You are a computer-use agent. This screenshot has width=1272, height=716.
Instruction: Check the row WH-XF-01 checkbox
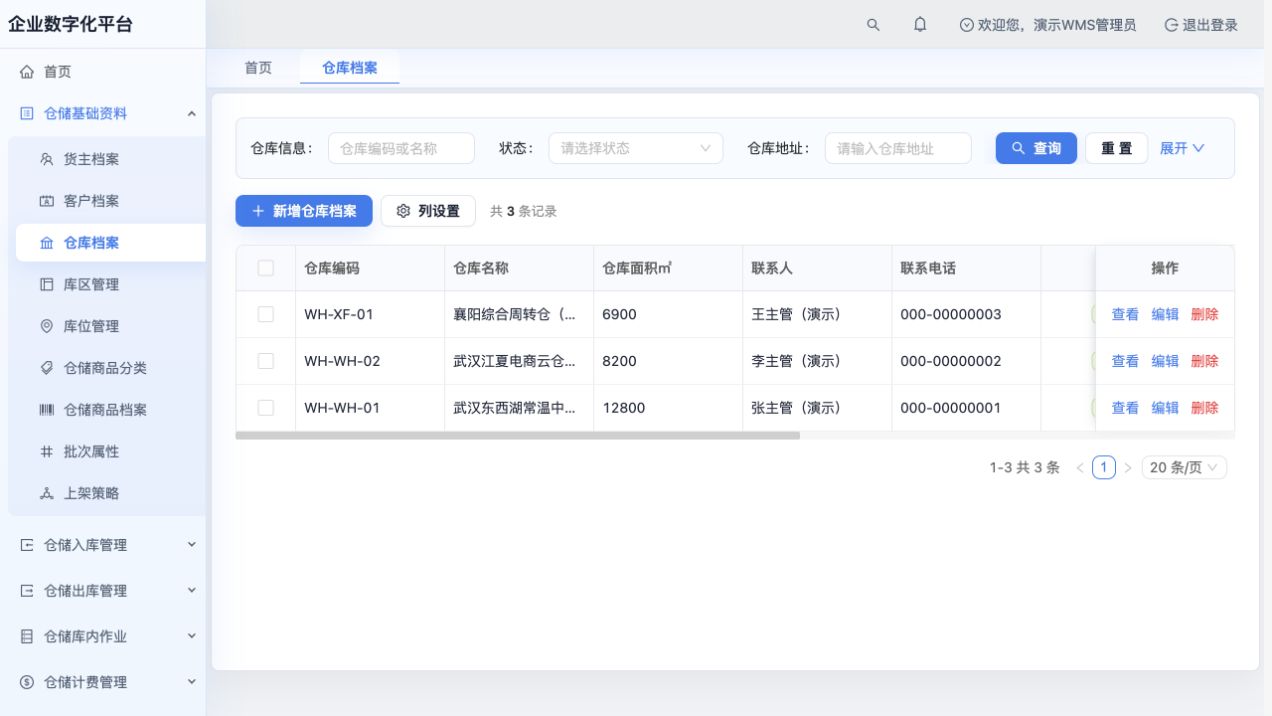click(266, 314)
